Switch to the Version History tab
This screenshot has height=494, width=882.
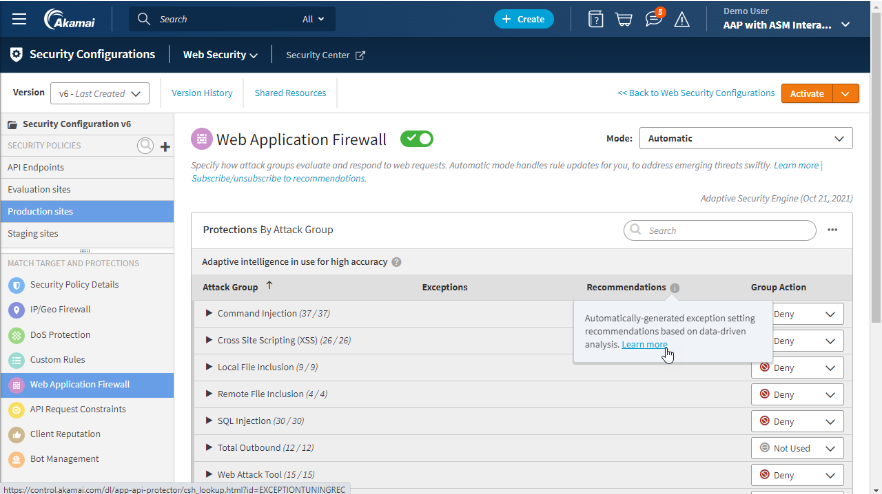[x=202, y=93]
